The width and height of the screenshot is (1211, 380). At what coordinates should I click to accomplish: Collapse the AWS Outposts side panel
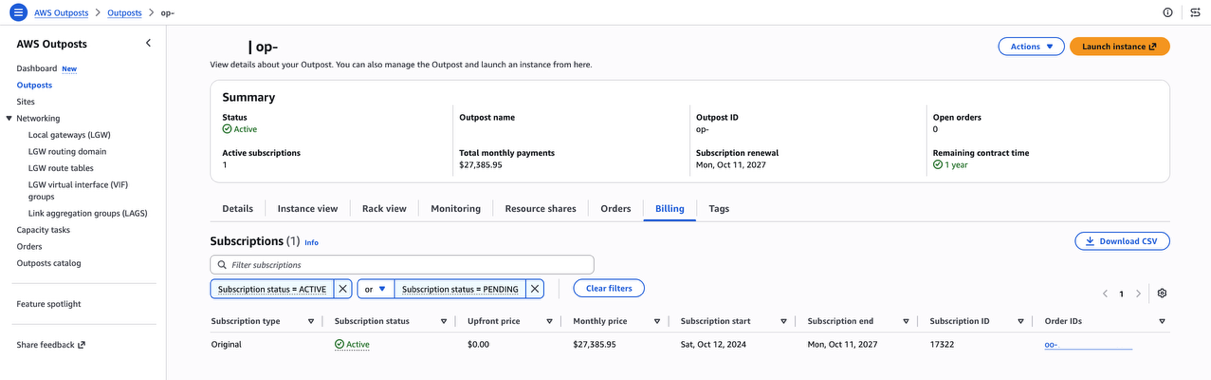click(148, 43)
